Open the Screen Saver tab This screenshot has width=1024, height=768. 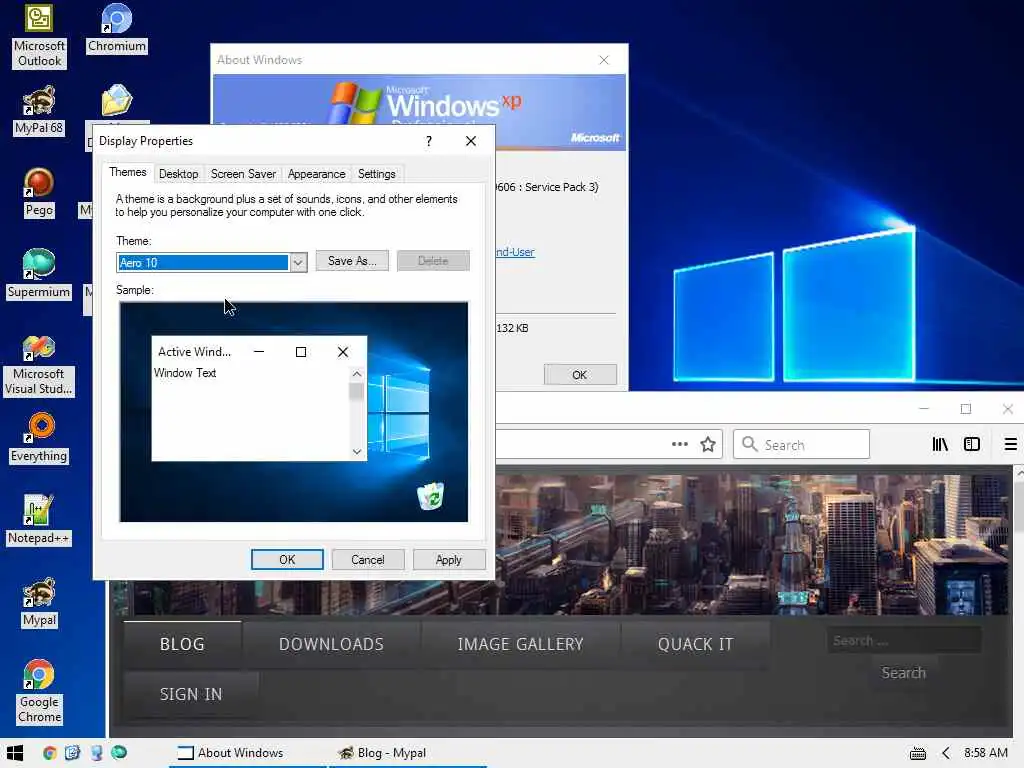pyautogui.click(x=243, y=174)
